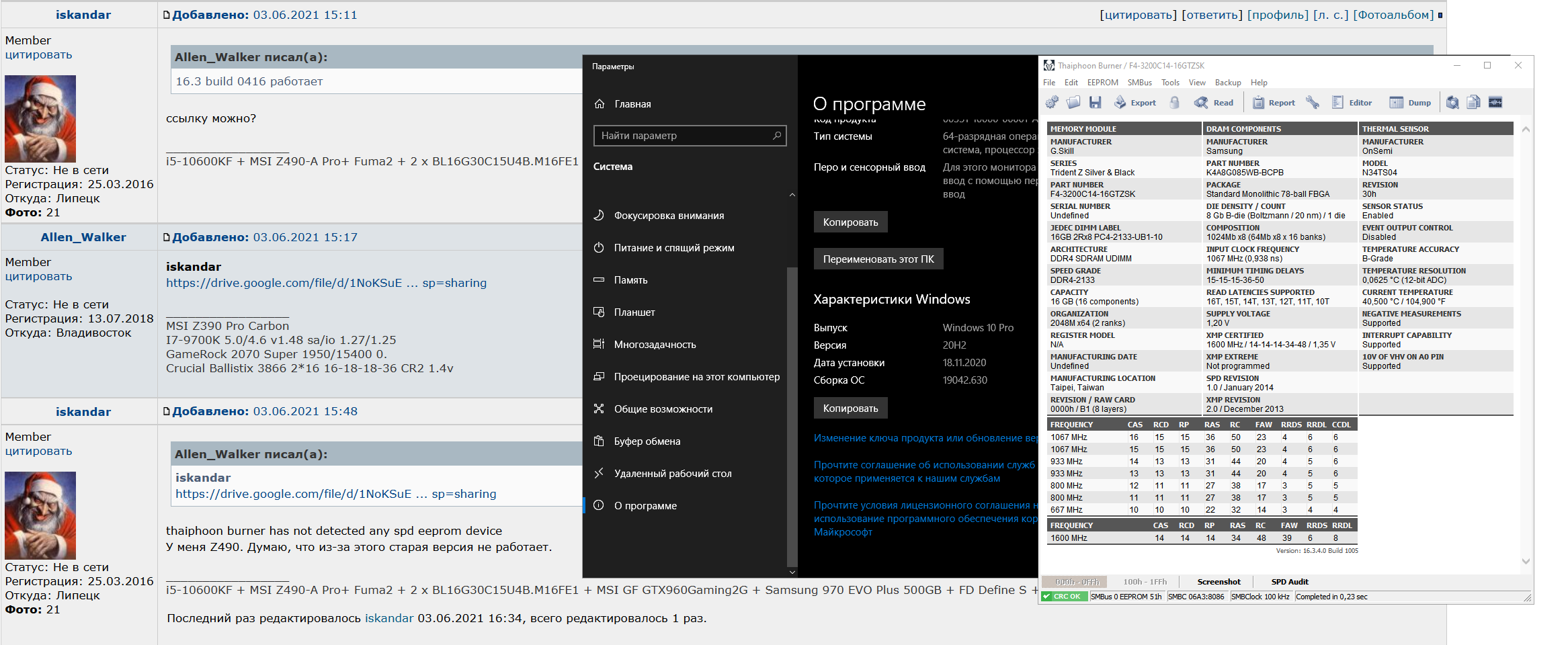This screenshot has width=1568, height=645.
Task: Click the [цитировать] link in the top post header
Action: [1138, 15]
